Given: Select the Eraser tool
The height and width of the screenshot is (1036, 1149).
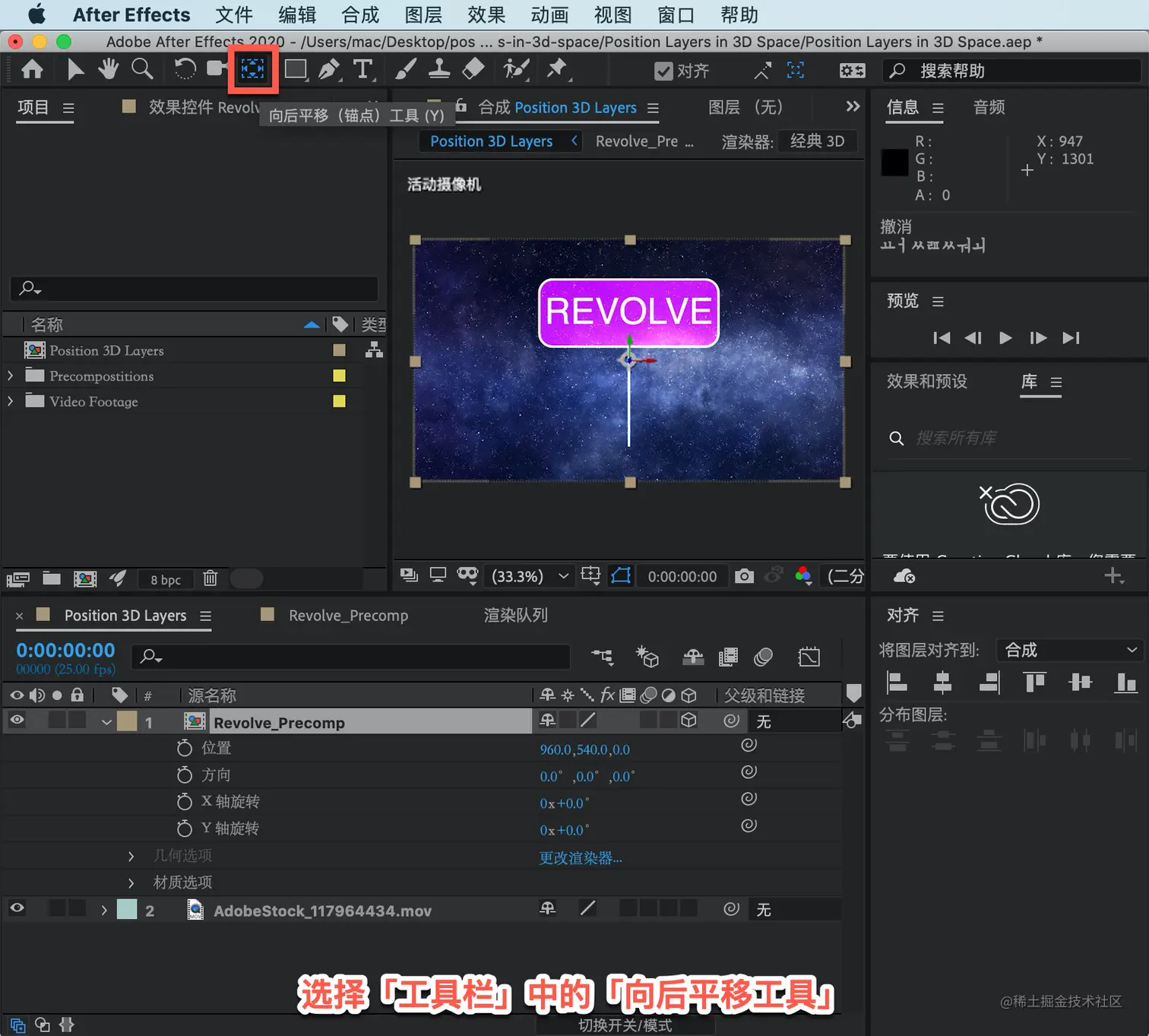Looking at the screenshot, I should coord(473,70).
